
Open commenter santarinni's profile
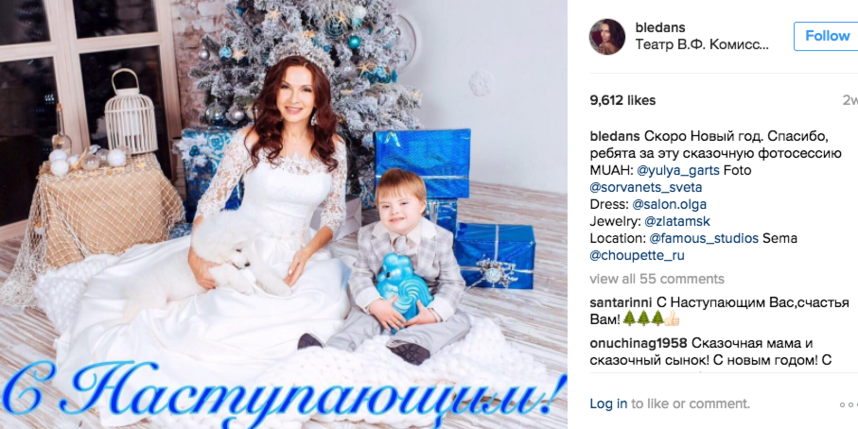(x=619, y=302)
